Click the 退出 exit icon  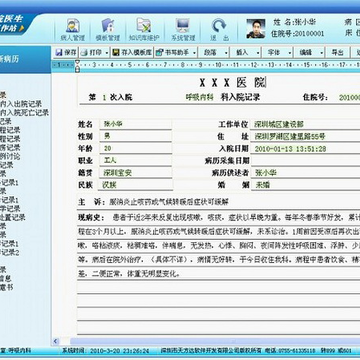coord(219,30)
